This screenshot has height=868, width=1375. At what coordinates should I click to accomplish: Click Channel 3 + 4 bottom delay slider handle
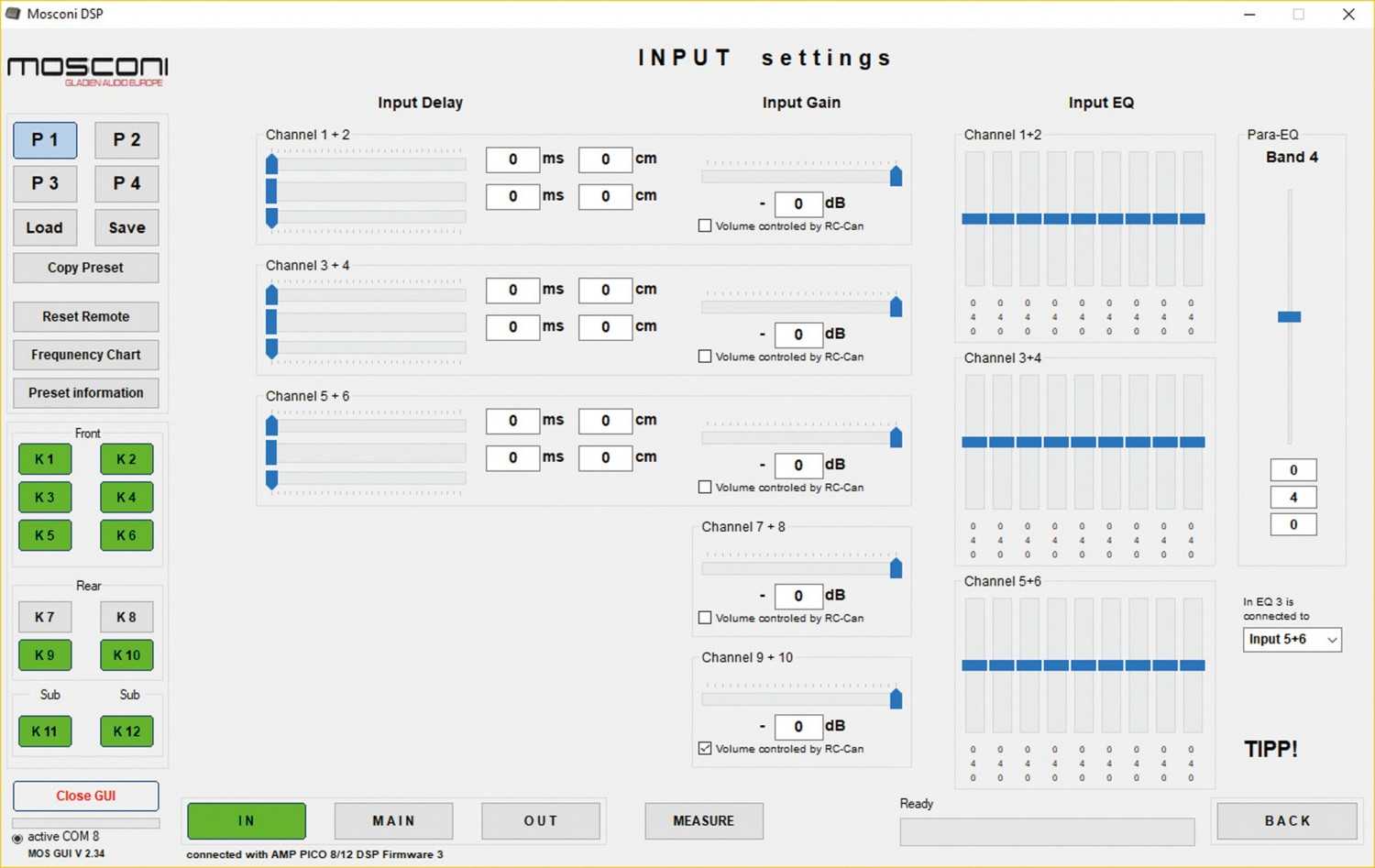[271, 348]
